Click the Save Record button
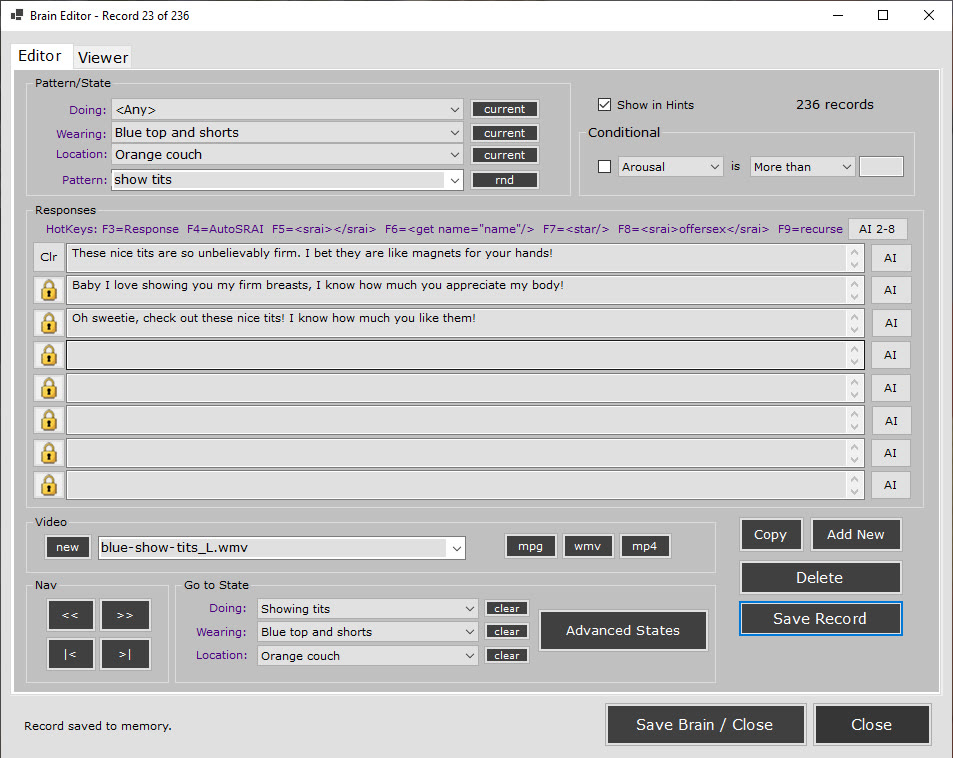Screen dimensions: 953x758 coord(820,619)
